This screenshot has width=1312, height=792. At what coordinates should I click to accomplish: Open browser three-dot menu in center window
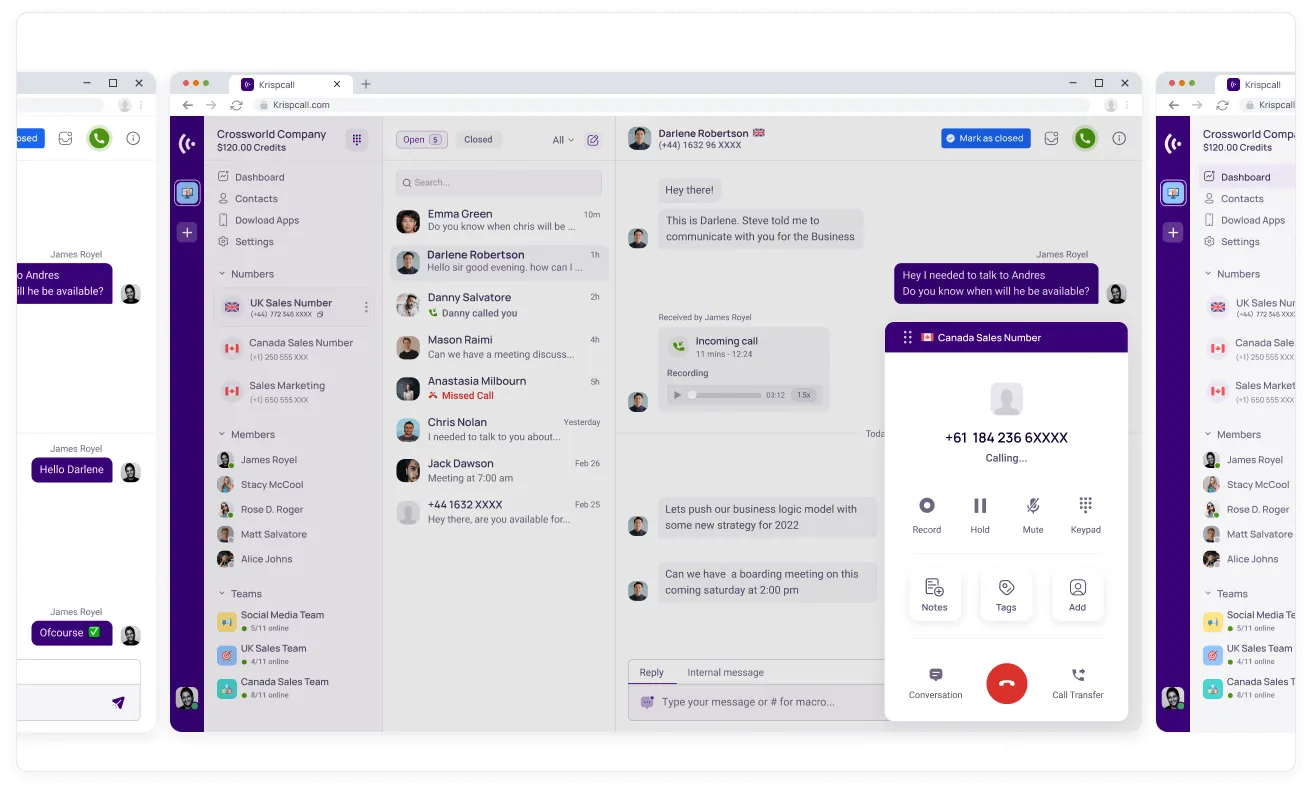1127,105
